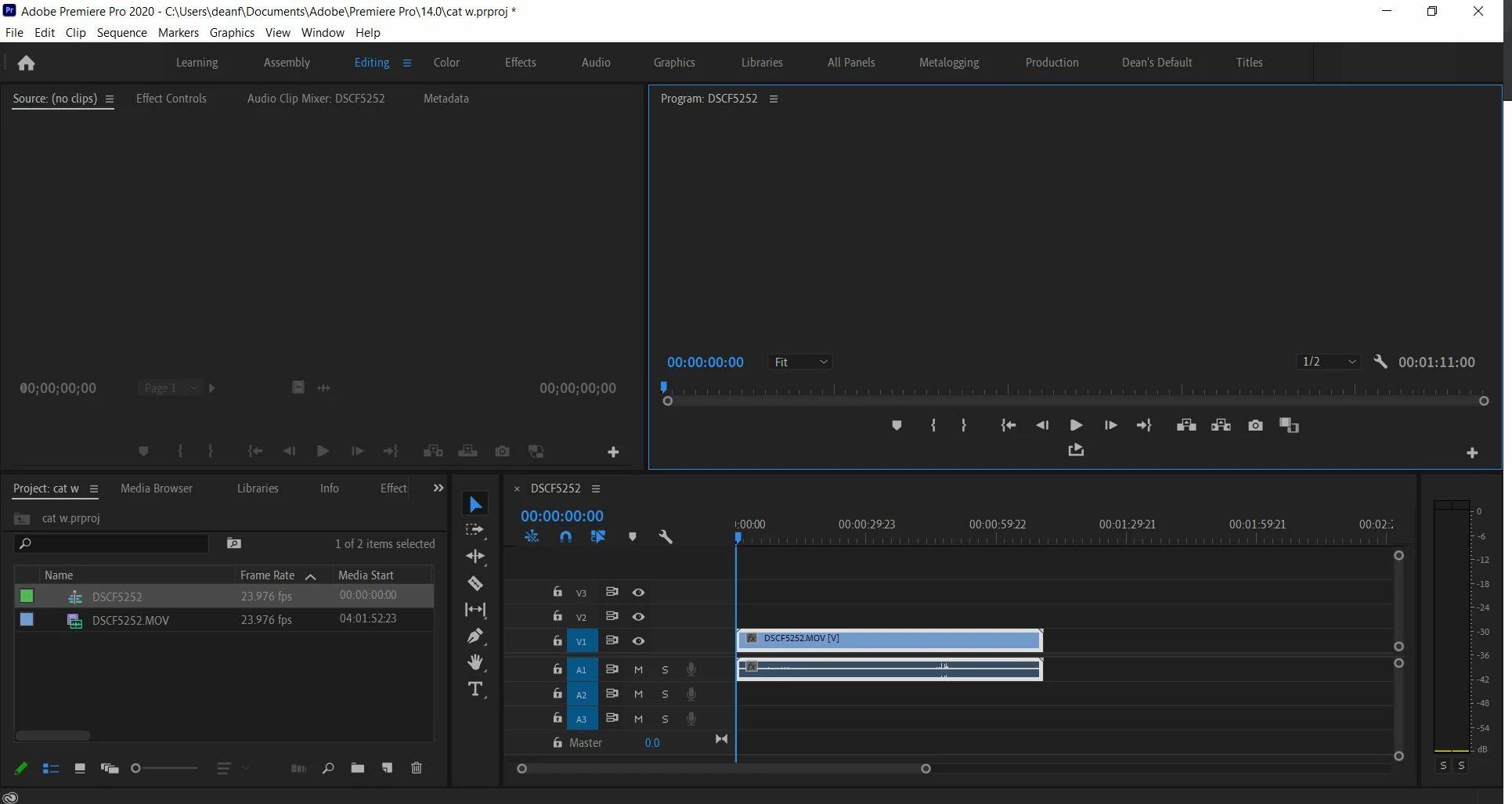Add marker in the Timeline panel
Viewport: 1512px width, 804px height.
[633, 537]
